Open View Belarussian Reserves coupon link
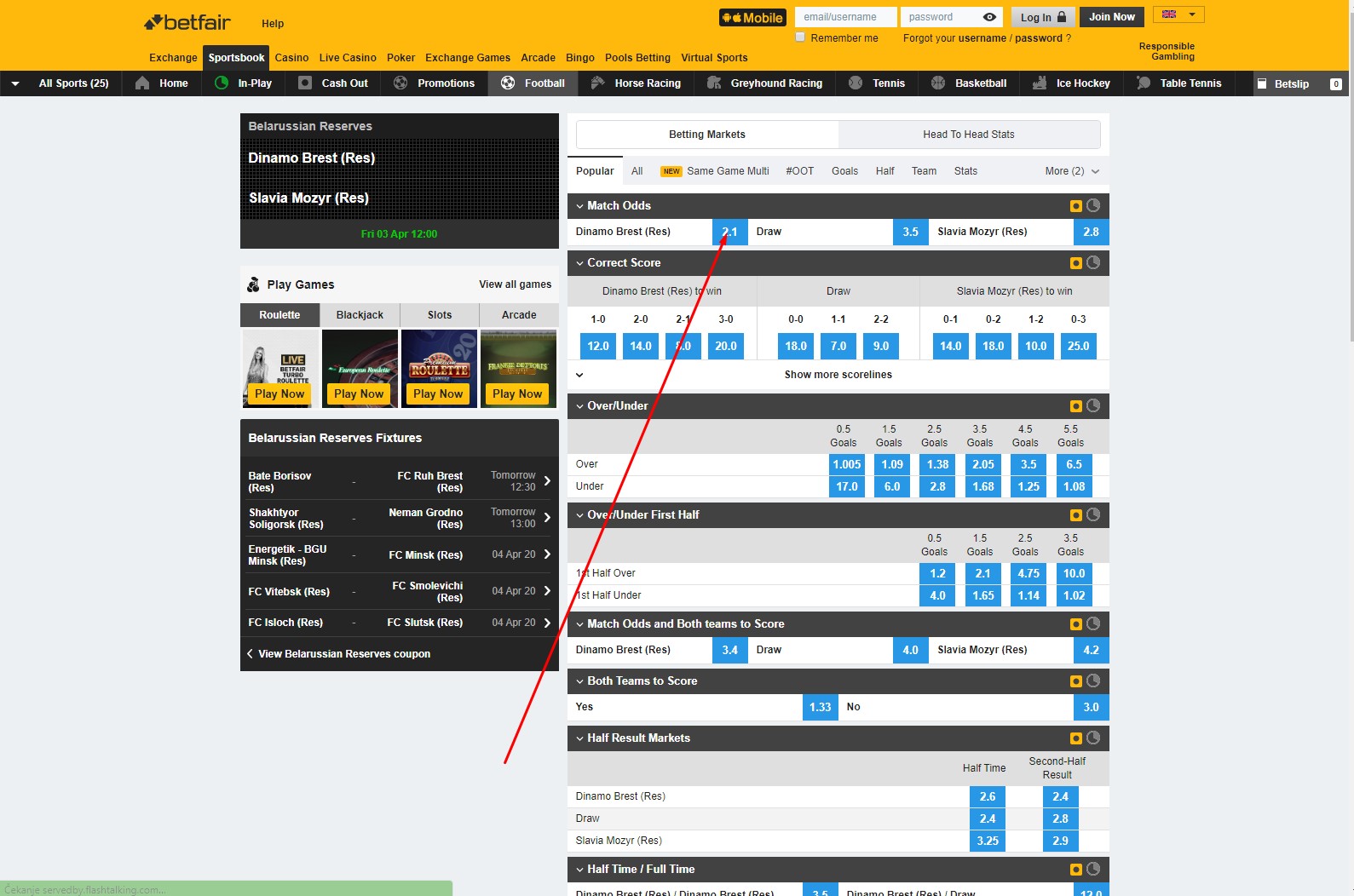 point(344,654)
